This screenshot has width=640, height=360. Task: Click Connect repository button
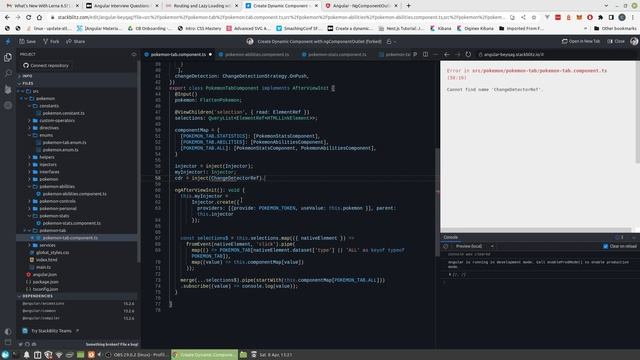point(46,65)
